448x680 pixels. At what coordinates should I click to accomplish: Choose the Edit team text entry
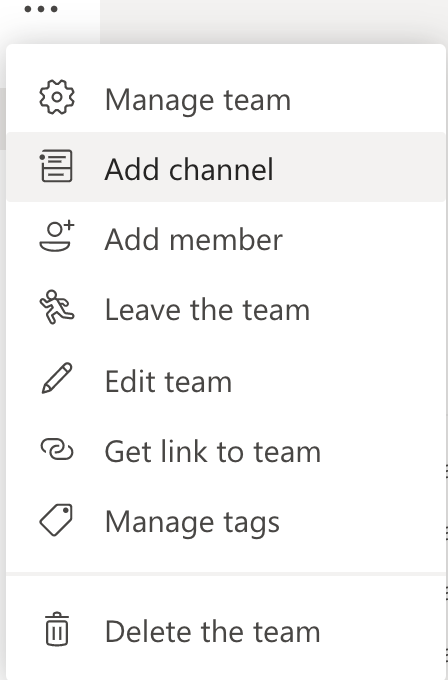[168, 381]
